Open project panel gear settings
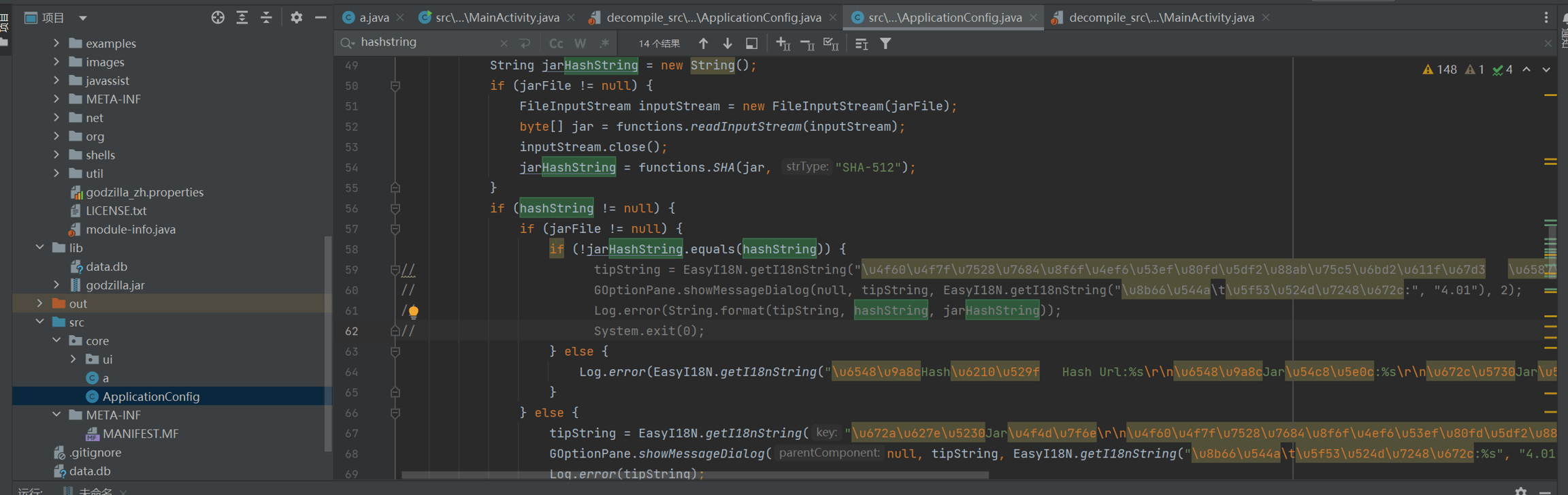Screen dimensions: 1568x495 (296, 18)
